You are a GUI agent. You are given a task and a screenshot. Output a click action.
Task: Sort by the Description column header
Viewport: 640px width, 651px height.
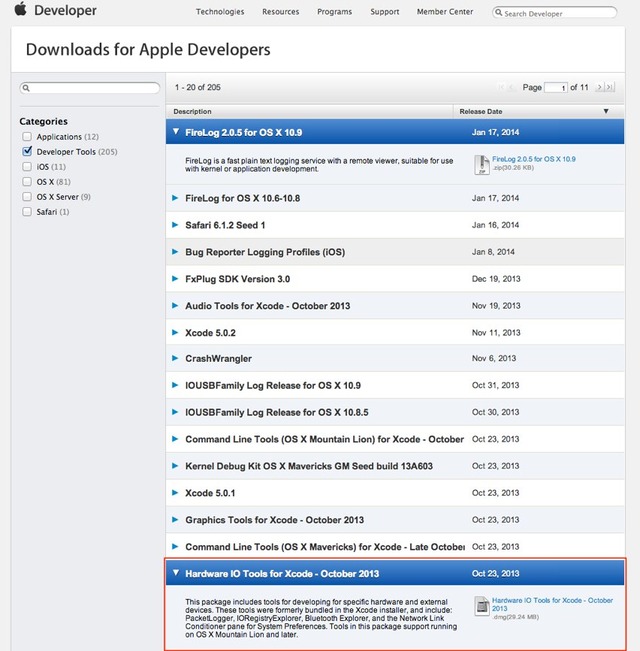coord(192,111)
